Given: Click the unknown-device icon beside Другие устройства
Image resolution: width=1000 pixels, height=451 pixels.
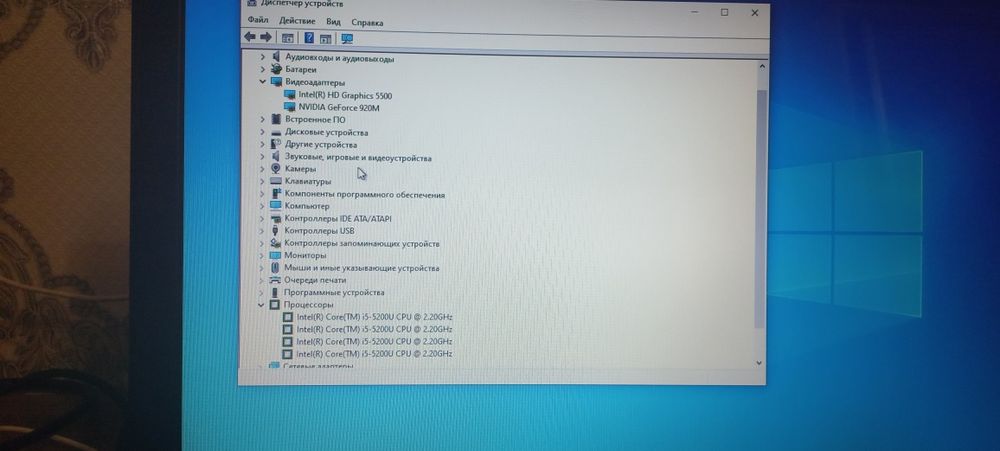Looking at the screenshot, I should coord(276,144).
